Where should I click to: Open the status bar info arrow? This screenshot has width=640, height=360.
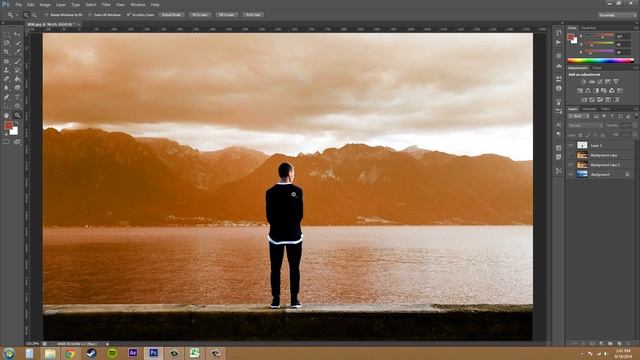107,344
